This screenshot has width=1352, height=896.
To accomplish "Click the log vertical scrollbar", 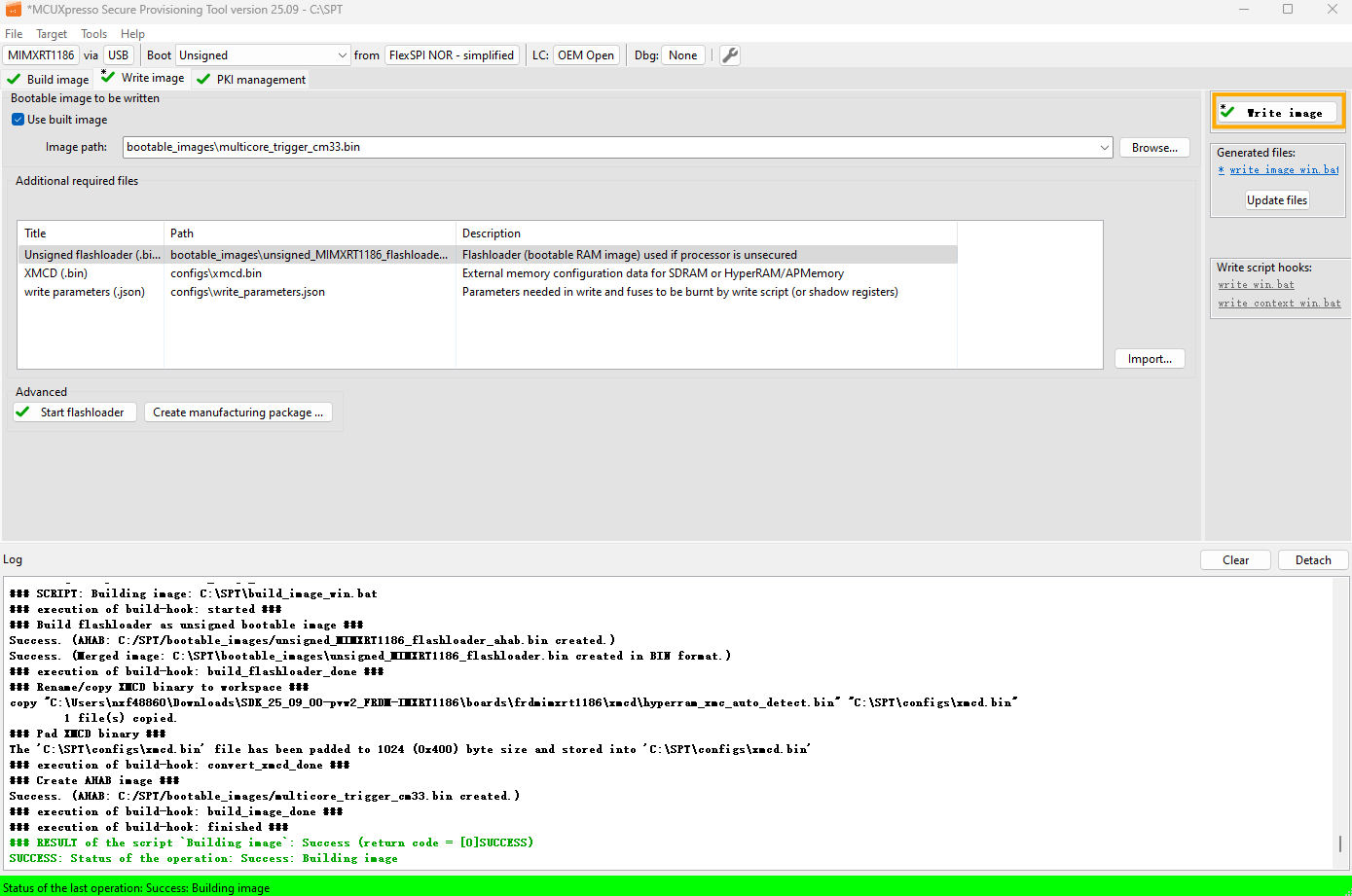I will point(1340,843).
